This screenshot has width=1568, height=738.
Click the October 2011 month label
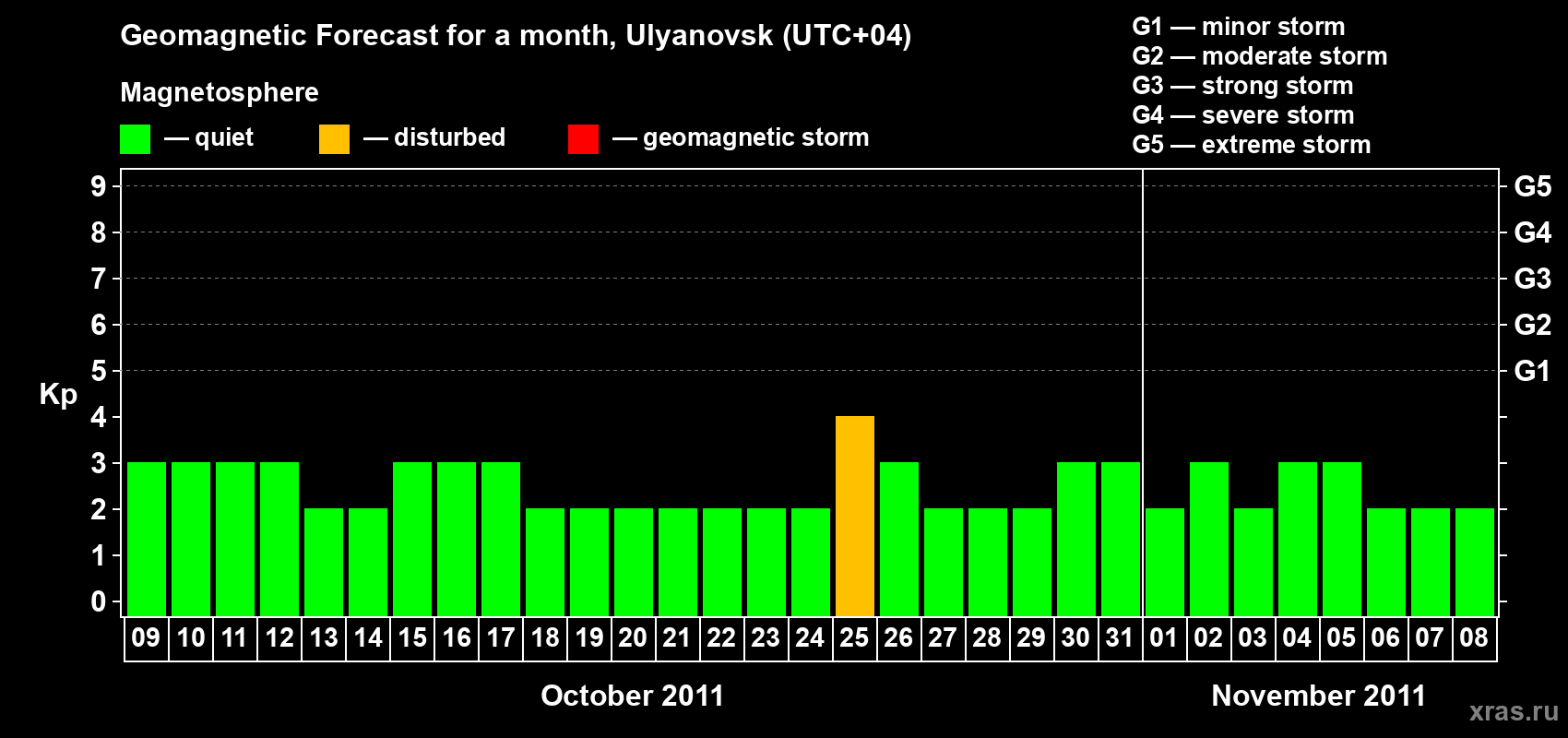[x=633, y=696]
